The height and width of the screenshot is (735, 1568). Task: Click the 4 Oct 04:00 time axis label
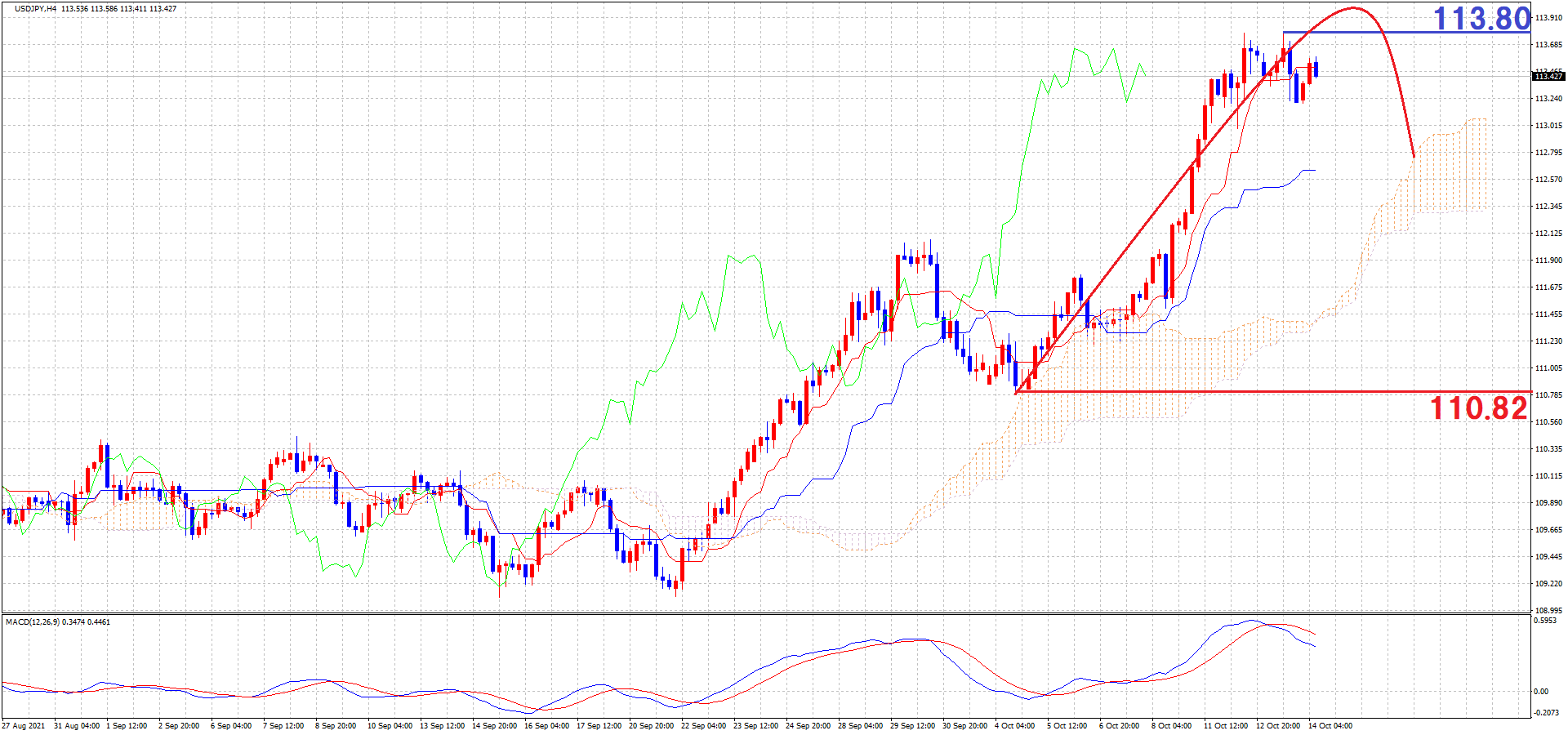(x=1017, y=726)
